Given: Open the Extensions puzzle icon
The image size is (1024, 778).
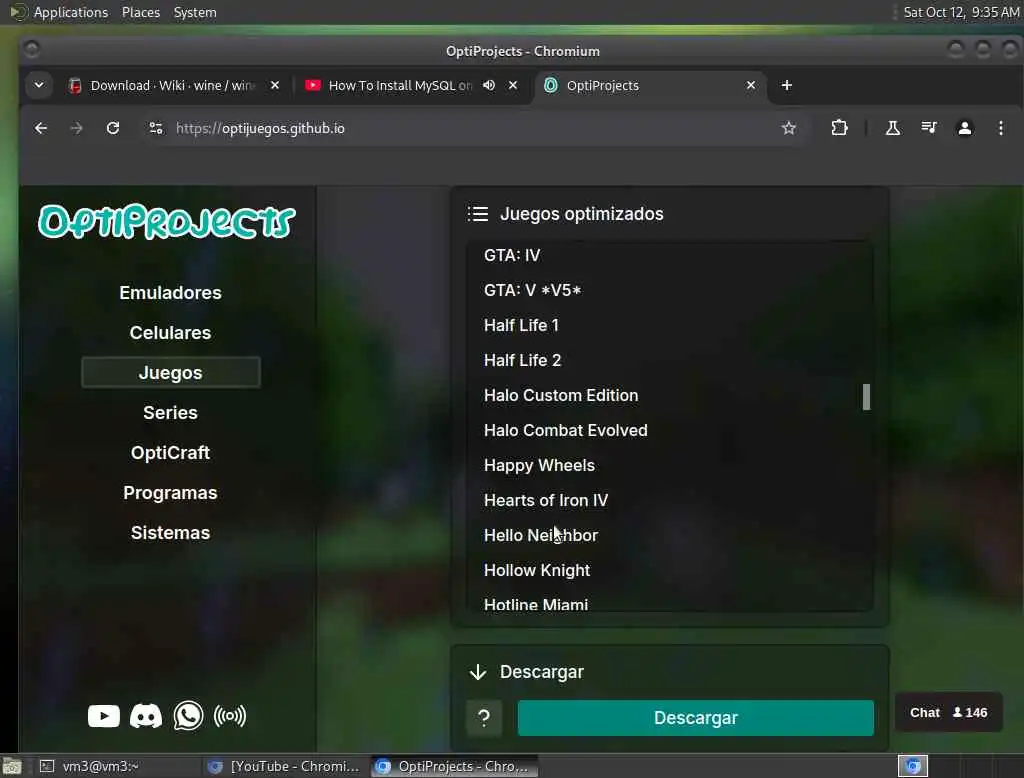Looking at the screenshot, I should 839,128.
